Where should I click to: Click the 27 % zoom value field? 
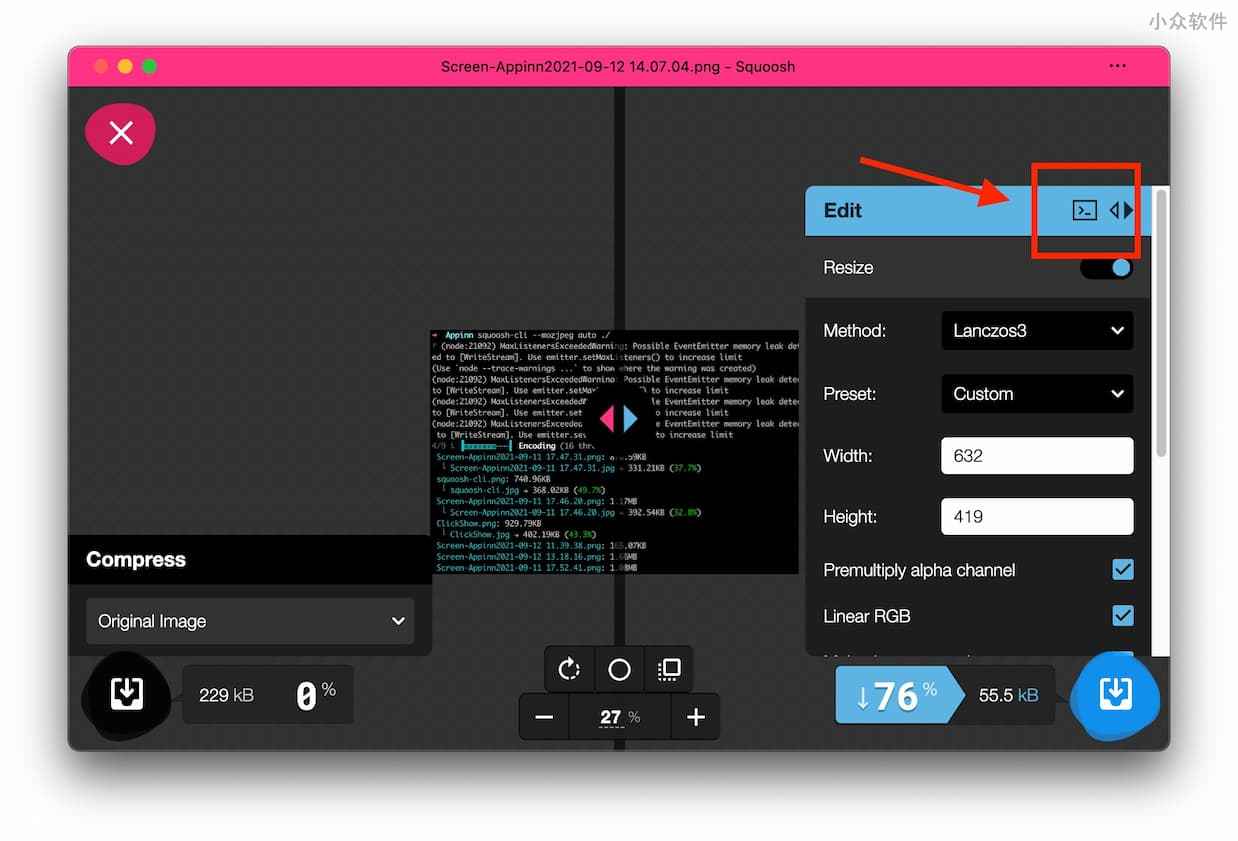(620, 717)
